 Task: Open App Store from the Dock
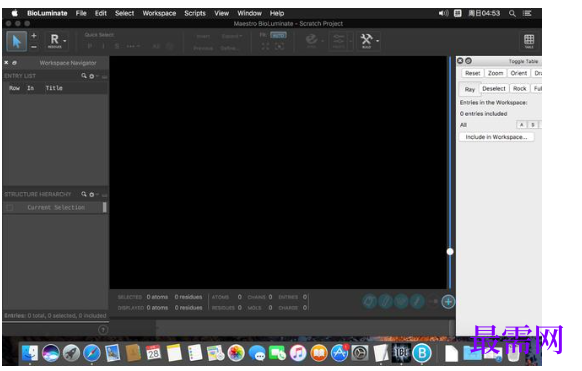339,352
